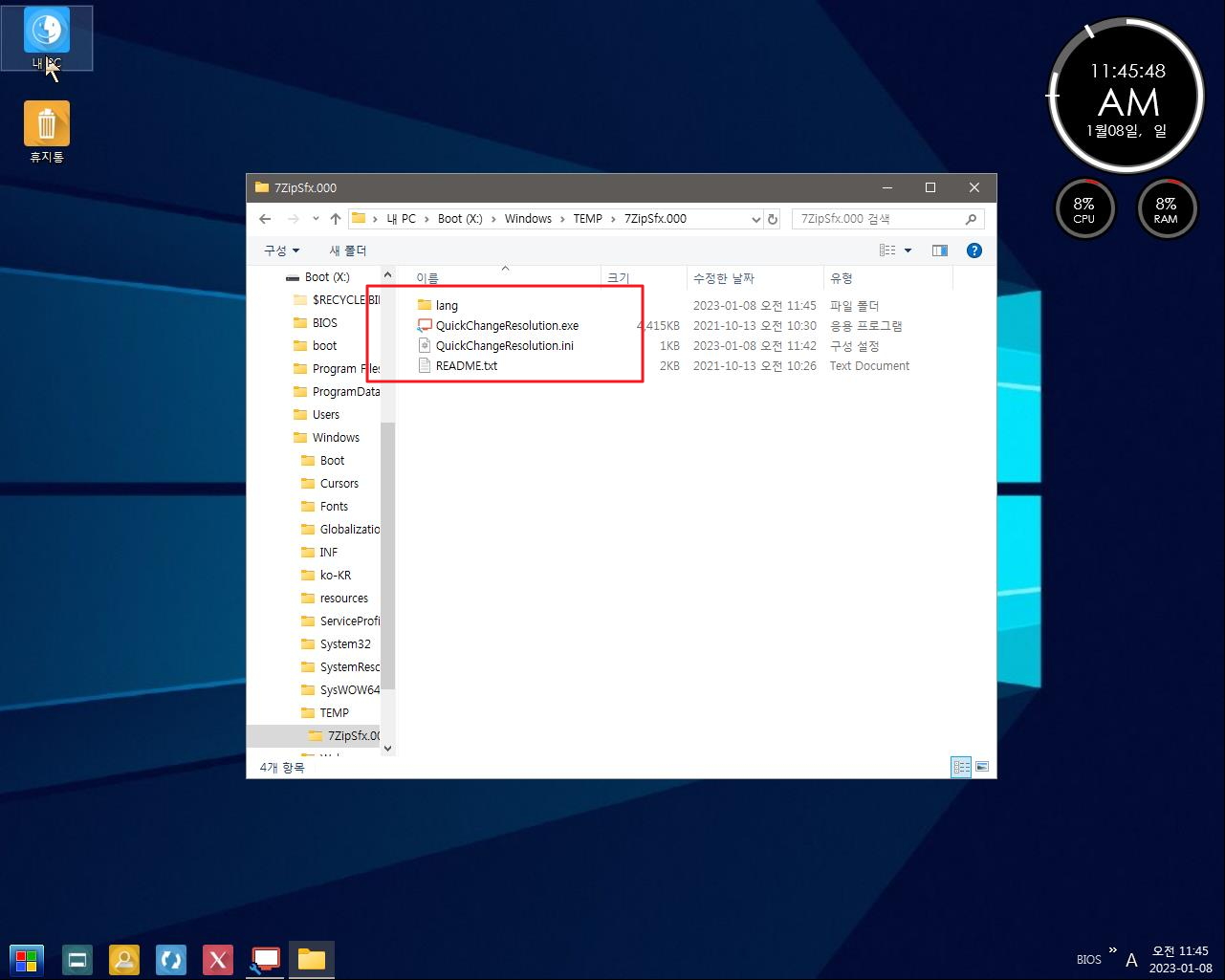Open the Organize (구성) dropdown menu

(x=281, y=250)
